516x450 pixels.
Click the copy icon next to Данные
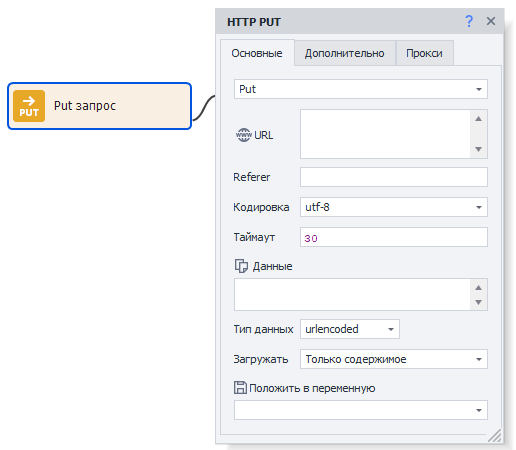point(241,266)
